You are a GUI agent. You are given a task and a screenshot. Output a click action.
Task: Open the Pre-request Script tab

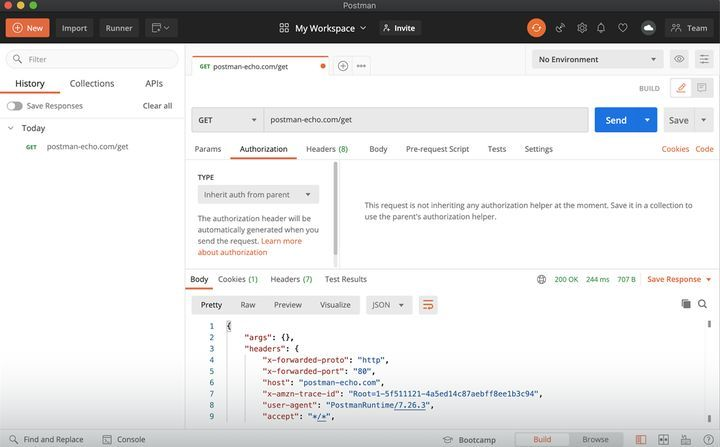click(437, 149)
